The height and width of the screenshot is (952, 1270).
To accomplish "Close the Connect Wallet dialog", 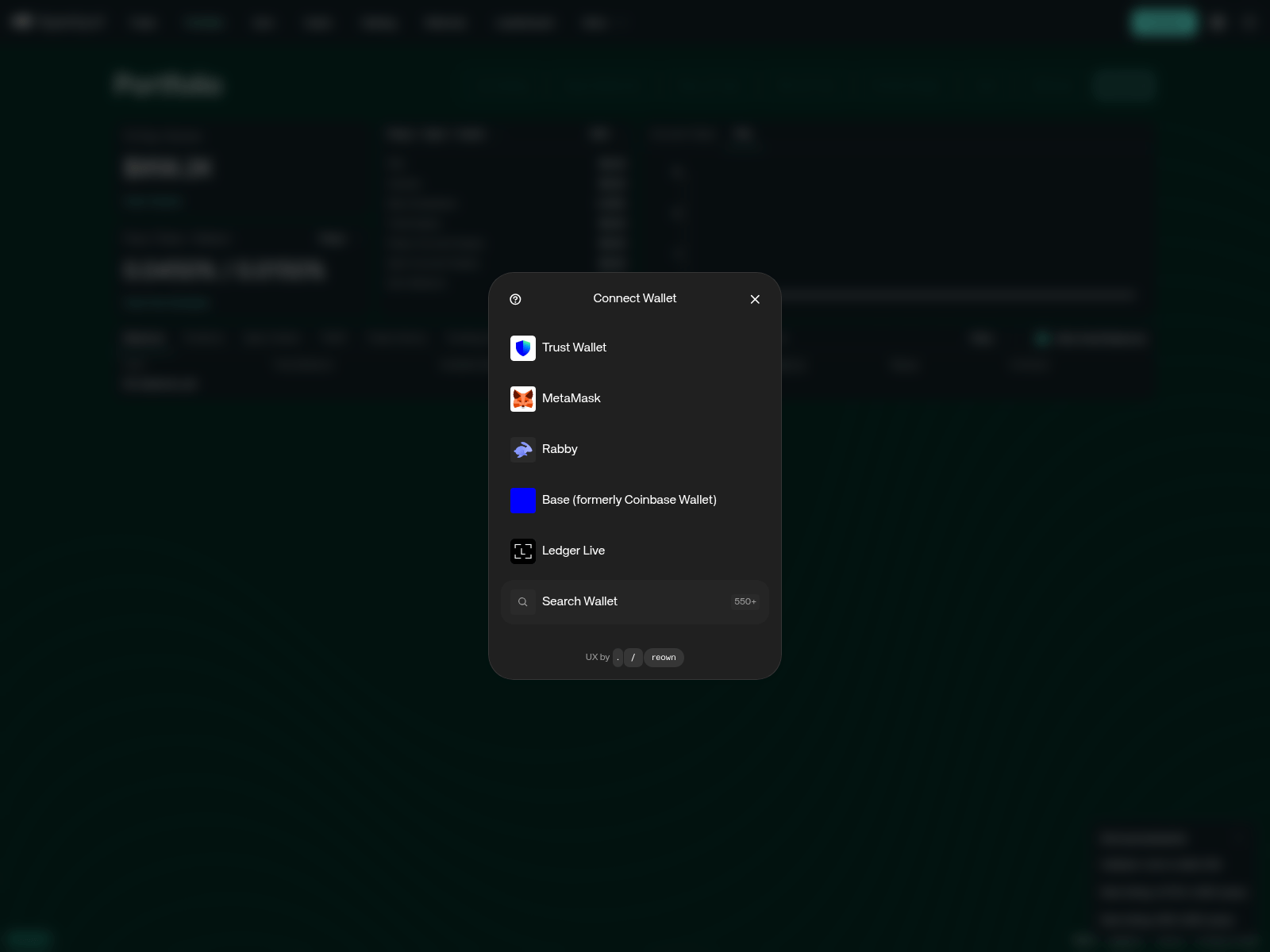I will [755, 299].
